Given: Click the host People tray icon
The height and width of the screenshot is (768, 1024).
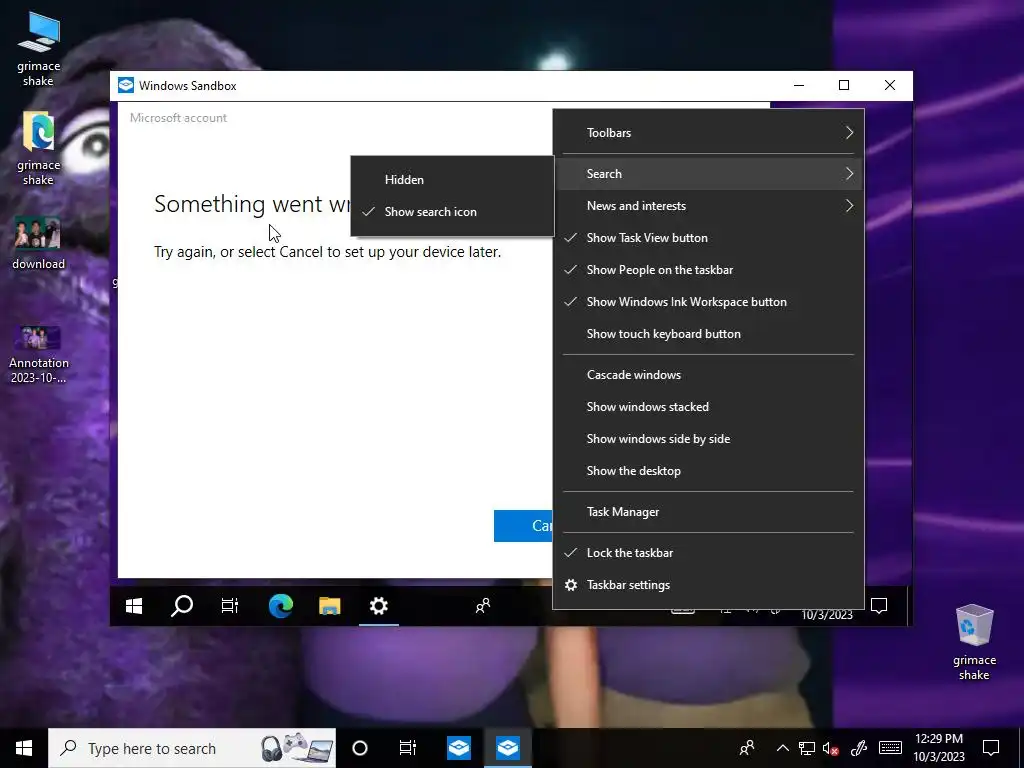Looking at the screenshot, I should pyautogui.click(x=747, y=748).
